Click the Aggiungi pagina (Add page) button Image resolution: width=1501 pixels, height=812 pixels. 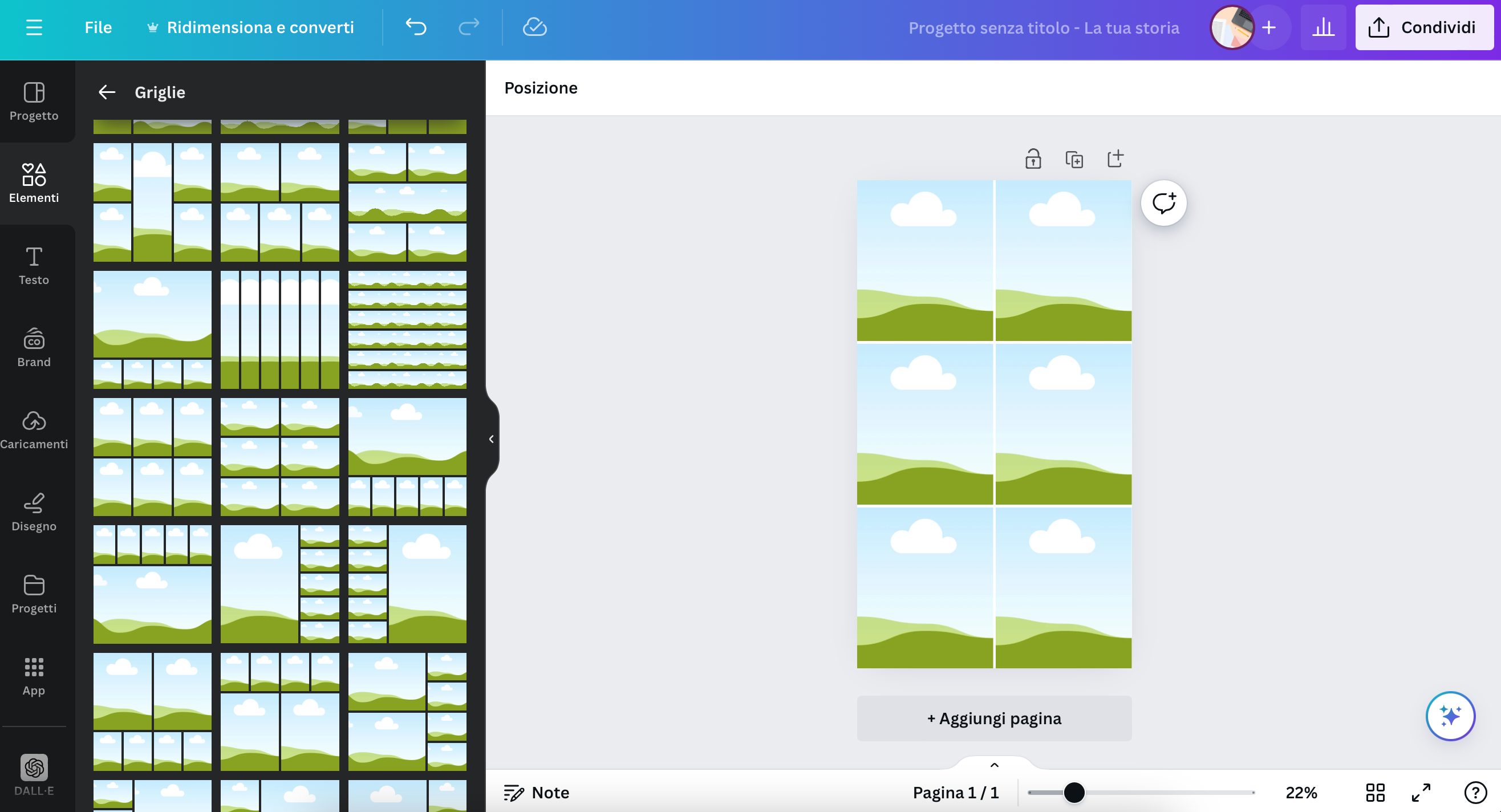[x=994, y=718]
